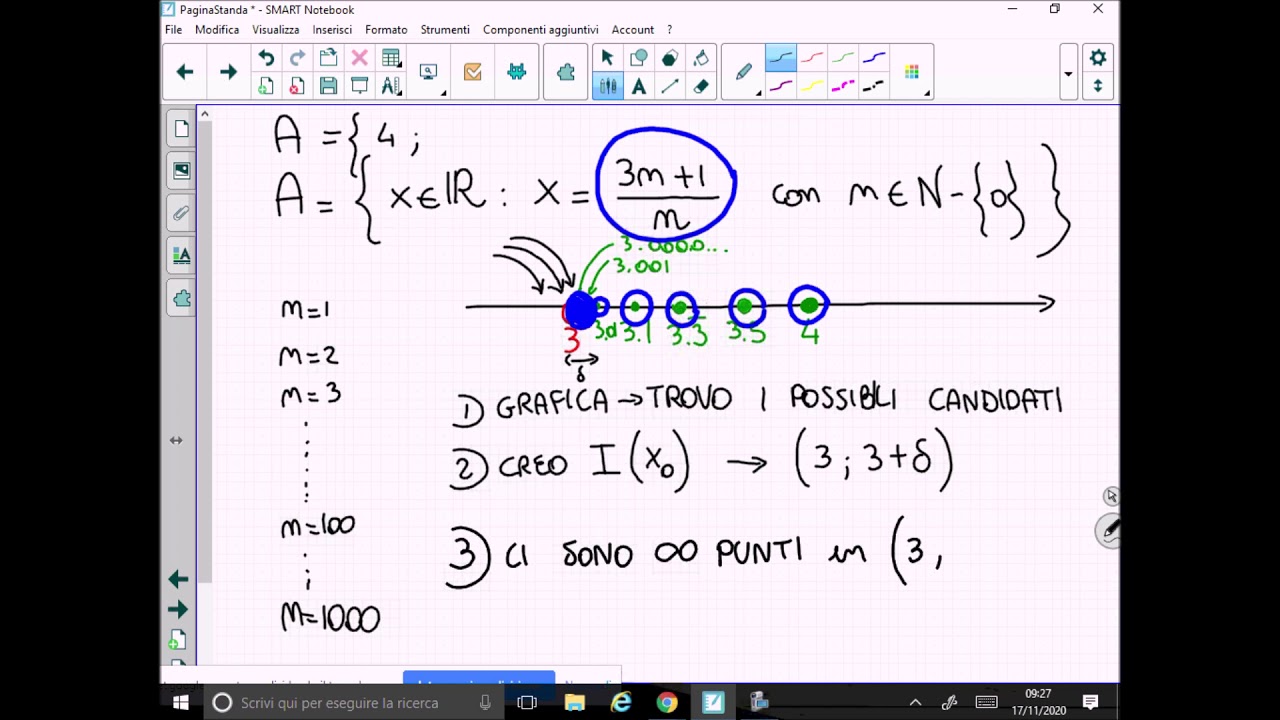Viewport: 1280px width, 720px height.
Task: Open the Modifica menu
Action: [217, 30]
